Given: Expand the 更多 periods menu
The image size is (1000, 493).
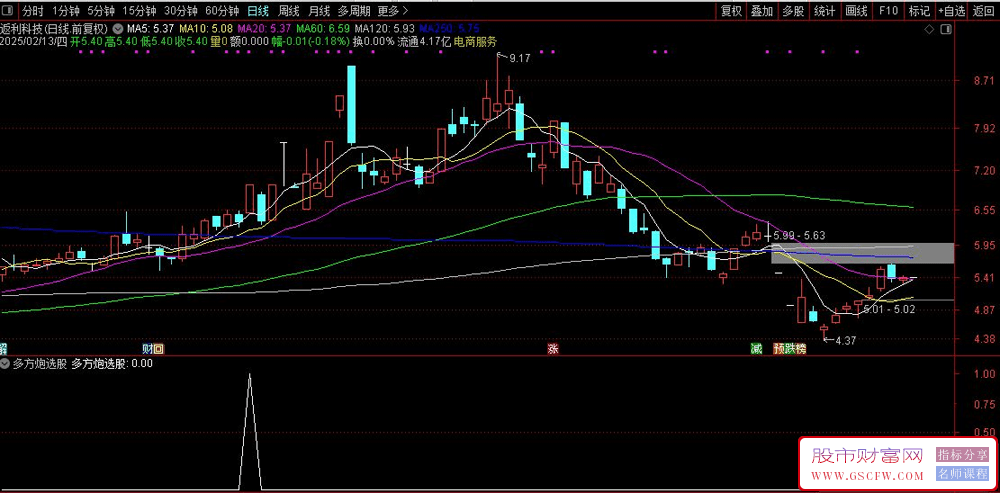Looking at the screenshot, I should point(392,11).
